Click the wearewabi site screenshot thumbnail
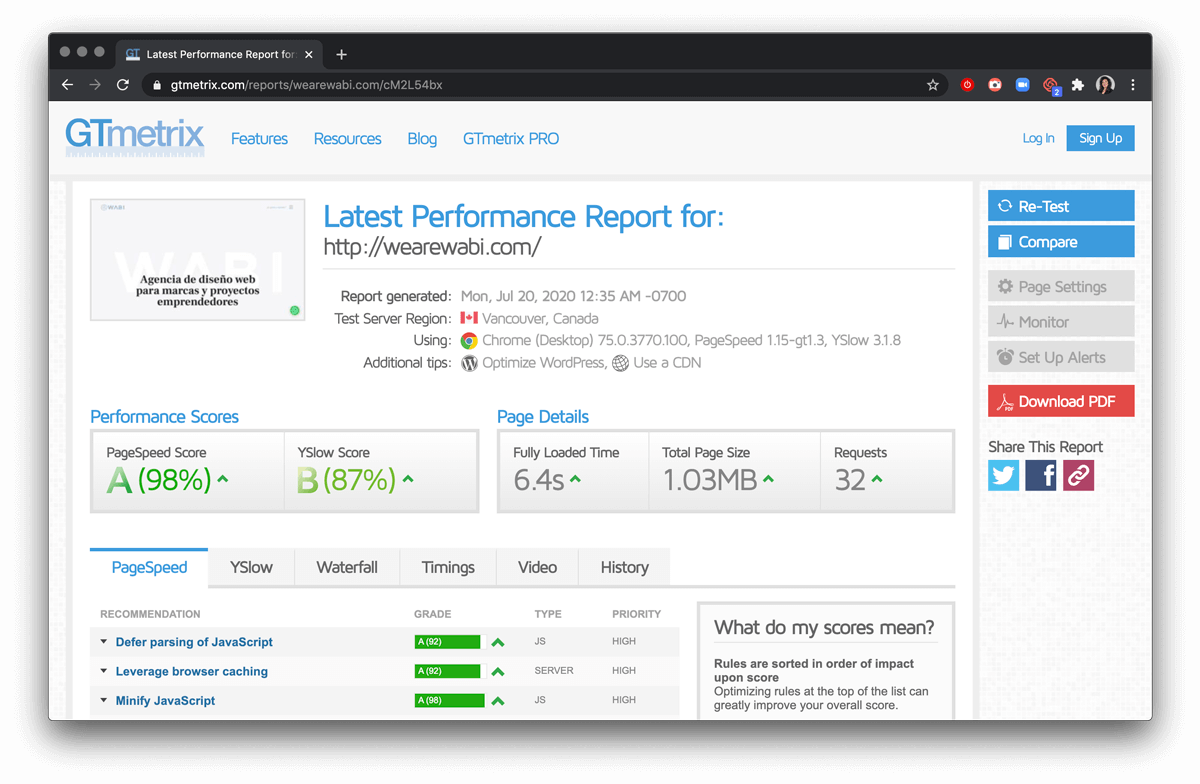The height and width of the screenshot is (784, 1200). pyautogui.click(x=198, y=260)
